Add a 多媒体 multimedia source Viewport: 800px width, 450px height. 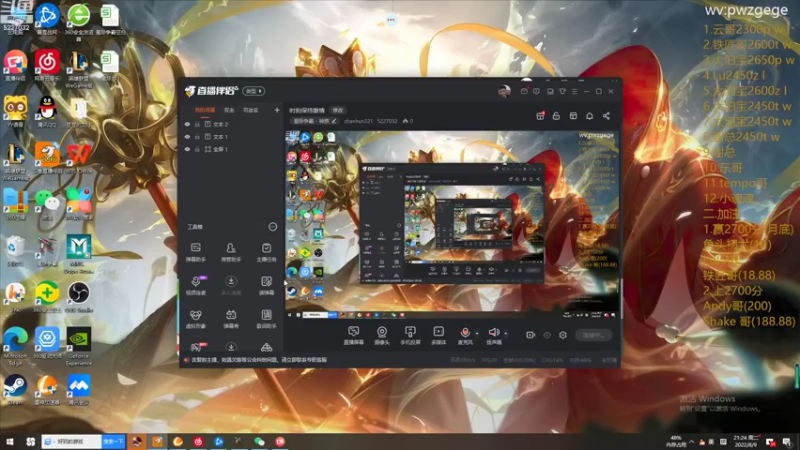pyautogui.click(x=438, y=336)
